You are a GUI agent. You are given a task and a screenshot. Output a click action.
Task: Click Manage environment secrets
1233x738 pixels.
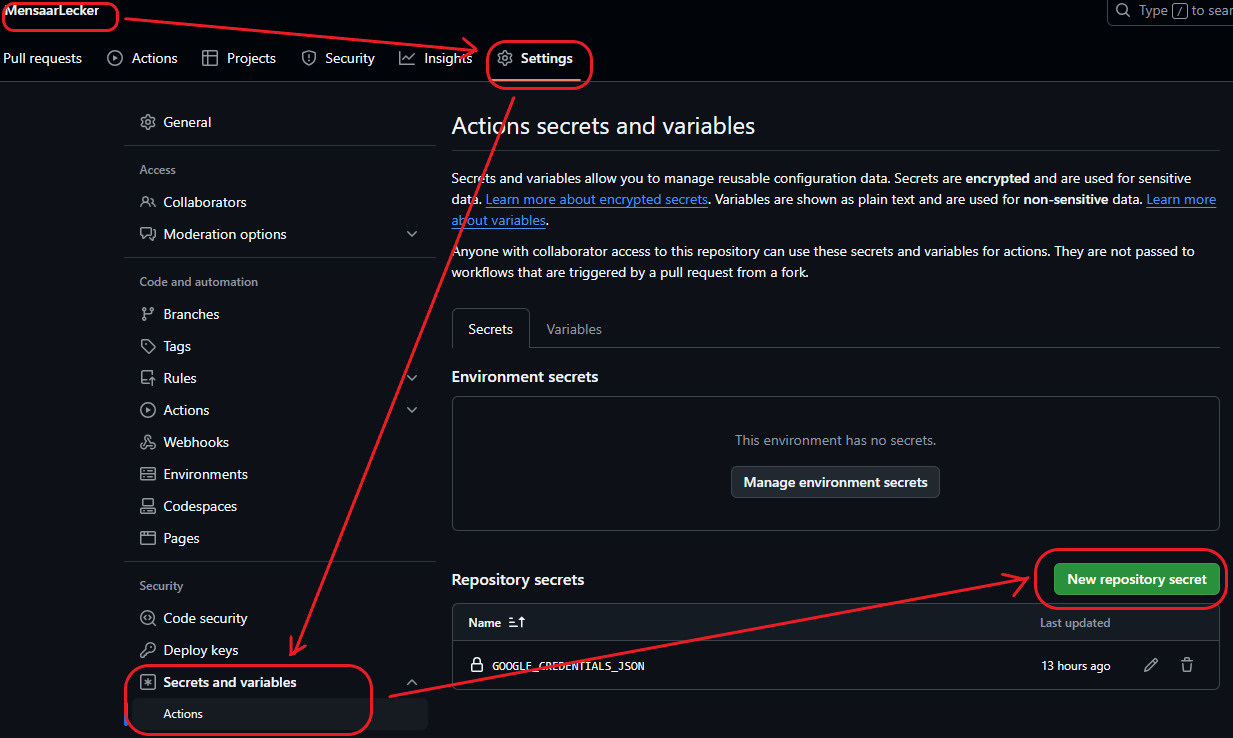click(836, 482)
